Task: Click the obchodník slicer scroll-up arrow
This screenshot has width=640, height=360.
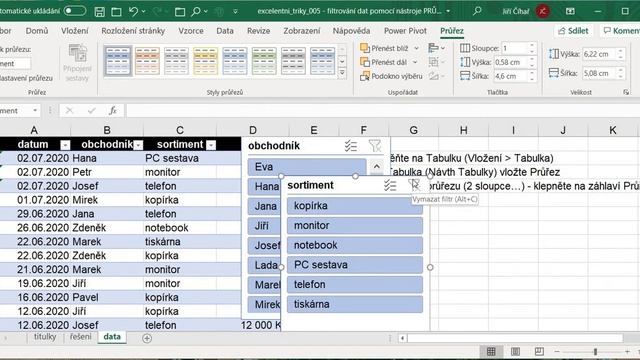Action: [376, 167]
